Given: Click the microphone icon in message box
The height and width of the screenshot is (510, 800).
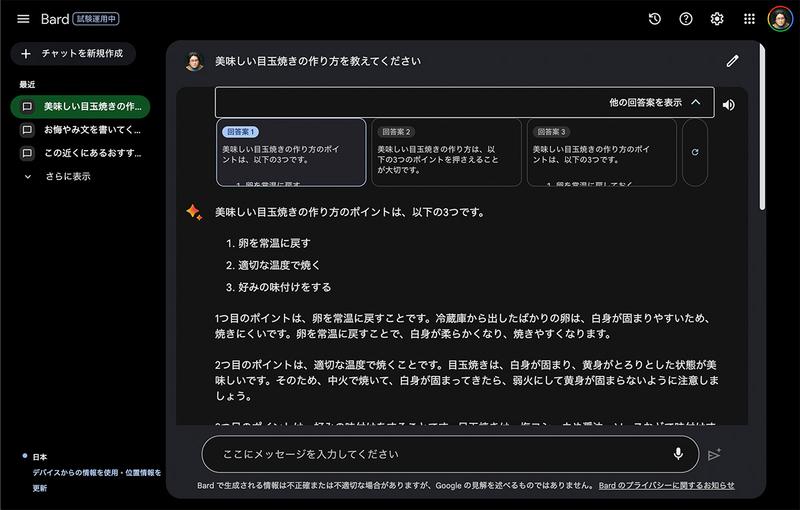Looking at the screenshot, I should click(x=678, y=453).
